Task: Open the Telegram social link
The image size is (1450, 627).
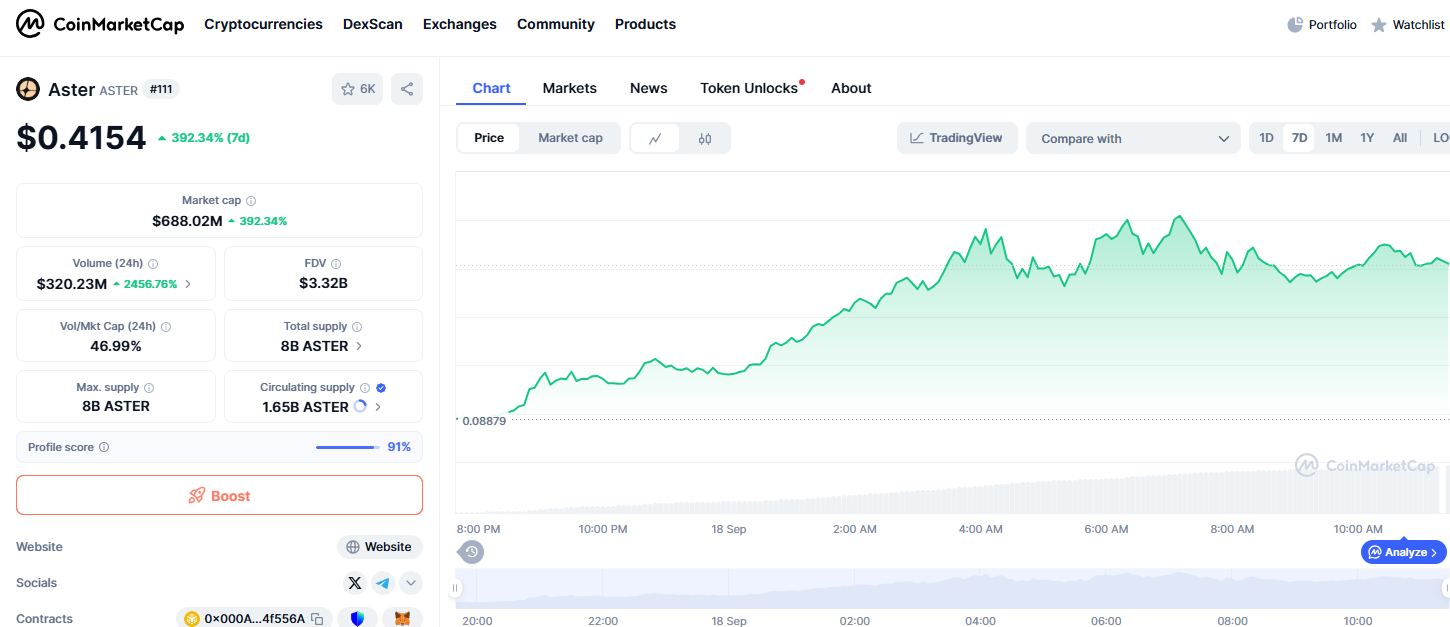Action: (x=383, y=583)
